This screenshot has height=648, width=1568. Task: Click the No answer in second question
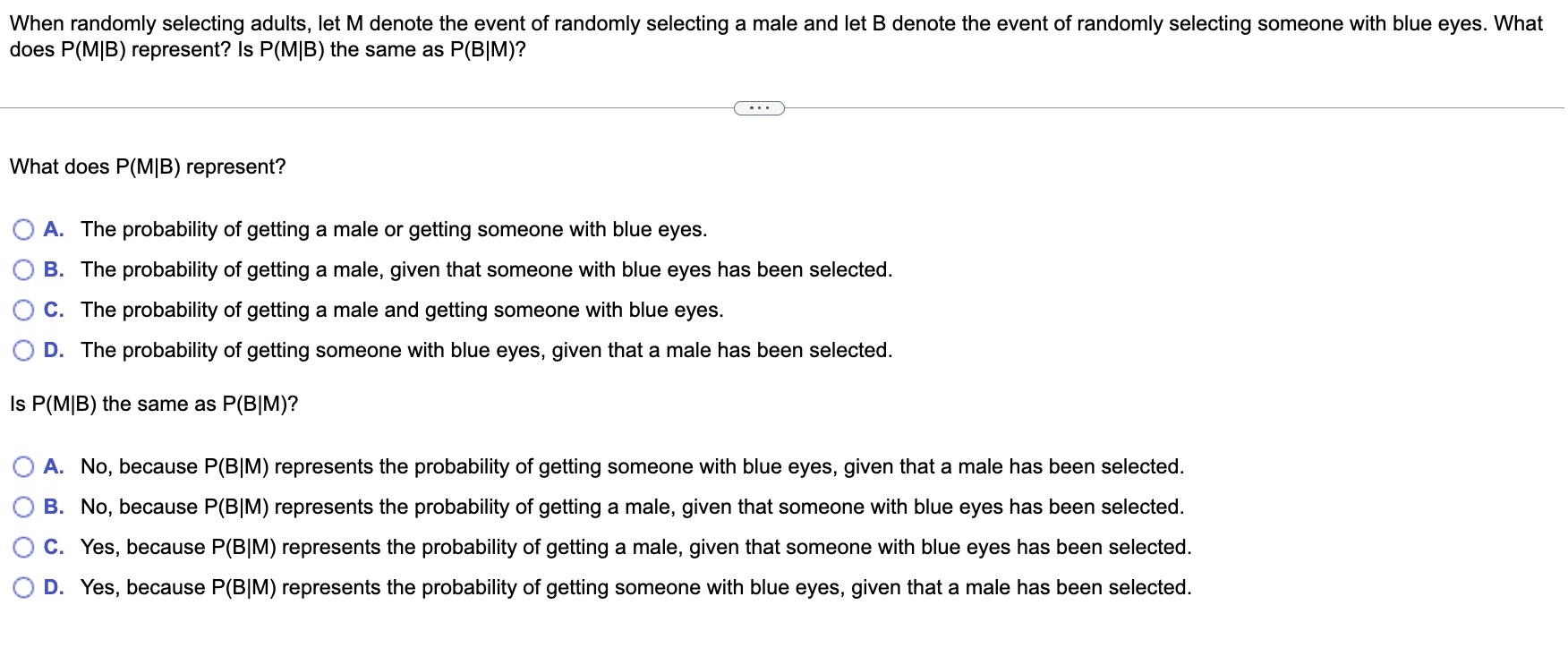pyautogui.click(x=631, y=466)
